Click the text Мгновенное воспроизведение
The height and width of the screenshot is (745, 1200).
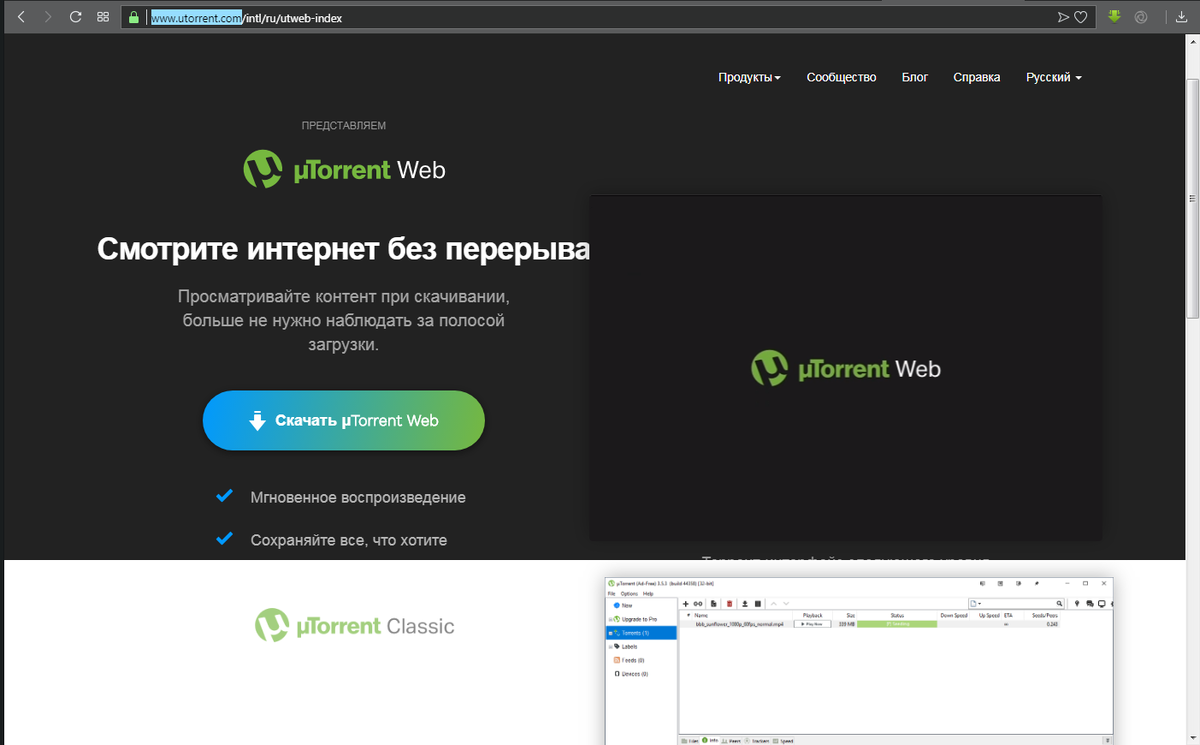coord(358,497)
